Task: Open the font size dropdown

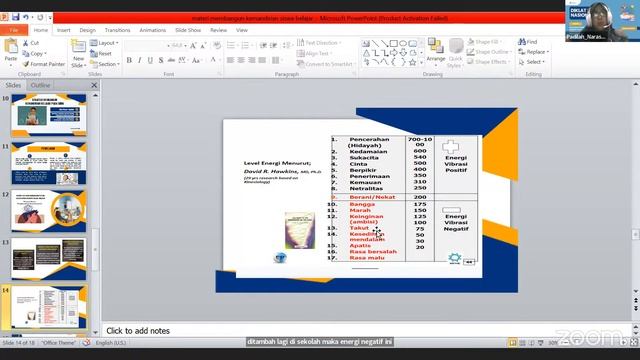Action: (185, 46)
